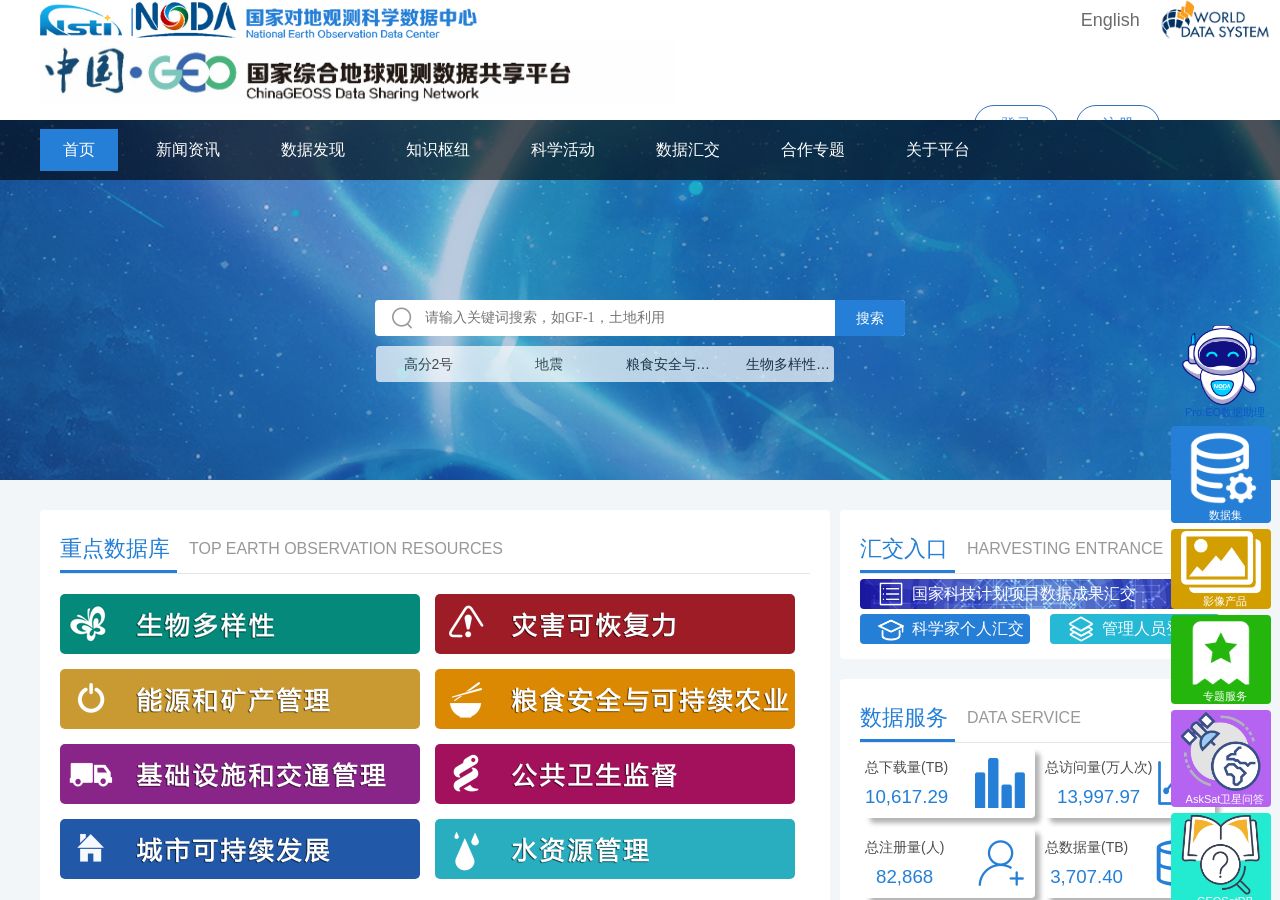Go to the 首页 home tab
Viewport: 1280px width, 900px height.
point(79,150)
